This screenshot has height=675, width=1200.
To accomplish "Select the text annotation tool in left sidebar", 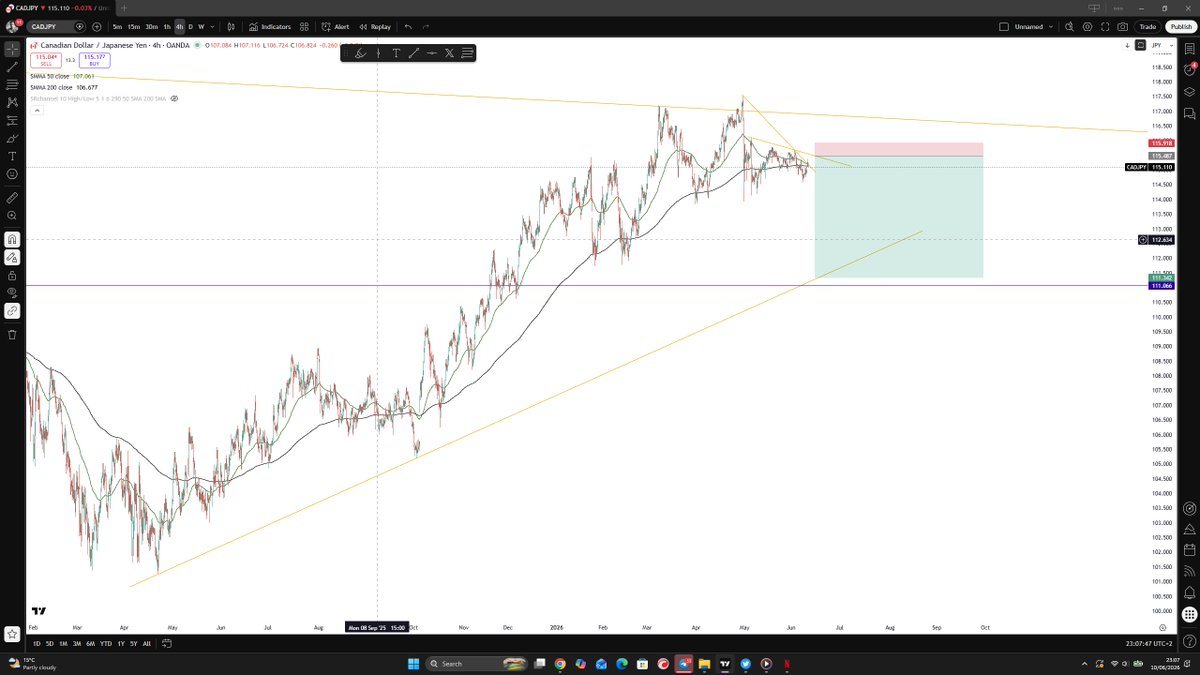I will (12, 156).
